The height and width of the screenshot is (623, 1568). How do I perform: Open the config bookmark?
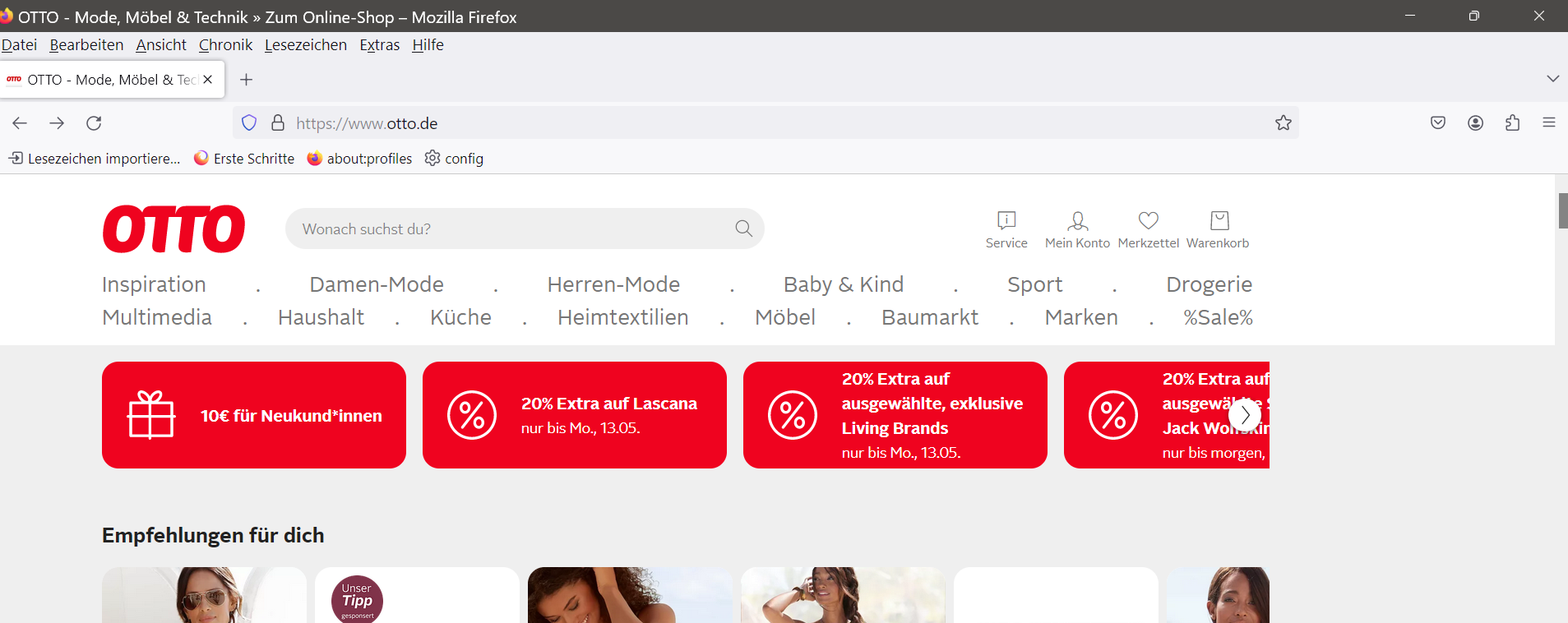click(x=454, y=159)
